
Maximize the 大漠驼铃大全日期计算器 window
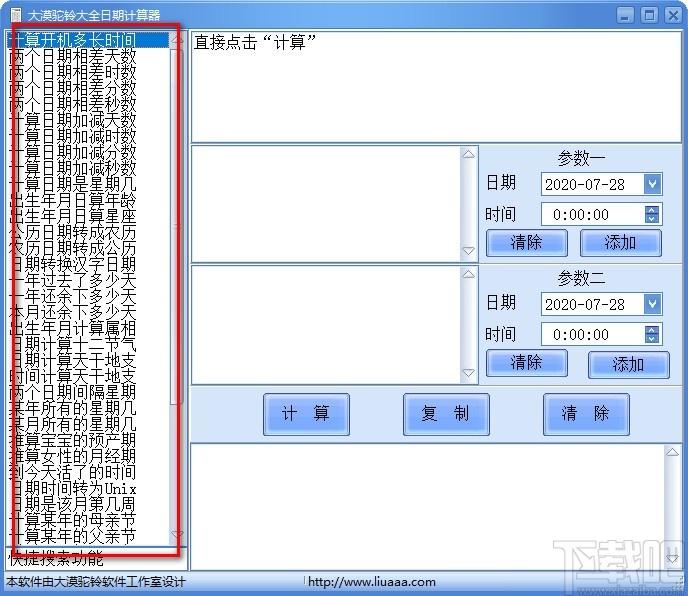pos(649,15)
